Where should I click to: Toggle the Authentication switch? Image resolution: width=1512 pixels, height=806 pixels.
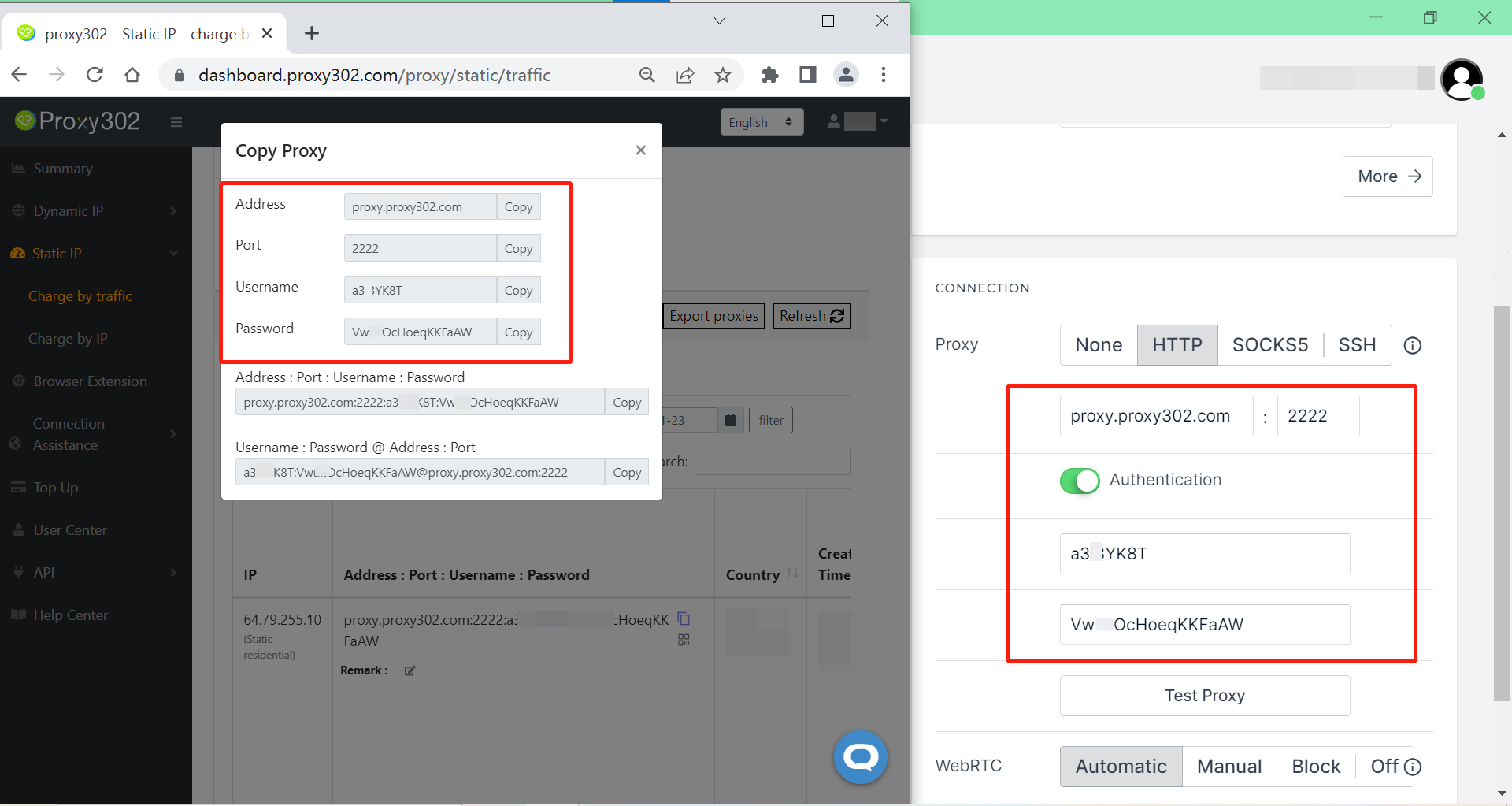(x=1080, y=481)
